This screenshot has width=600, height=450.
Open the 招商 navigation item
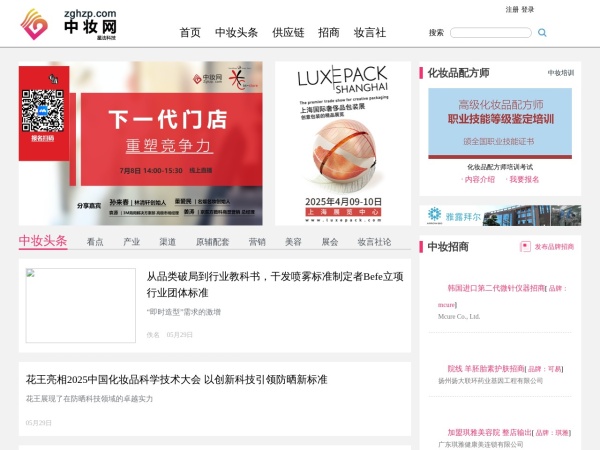click(x=329, y=33)
